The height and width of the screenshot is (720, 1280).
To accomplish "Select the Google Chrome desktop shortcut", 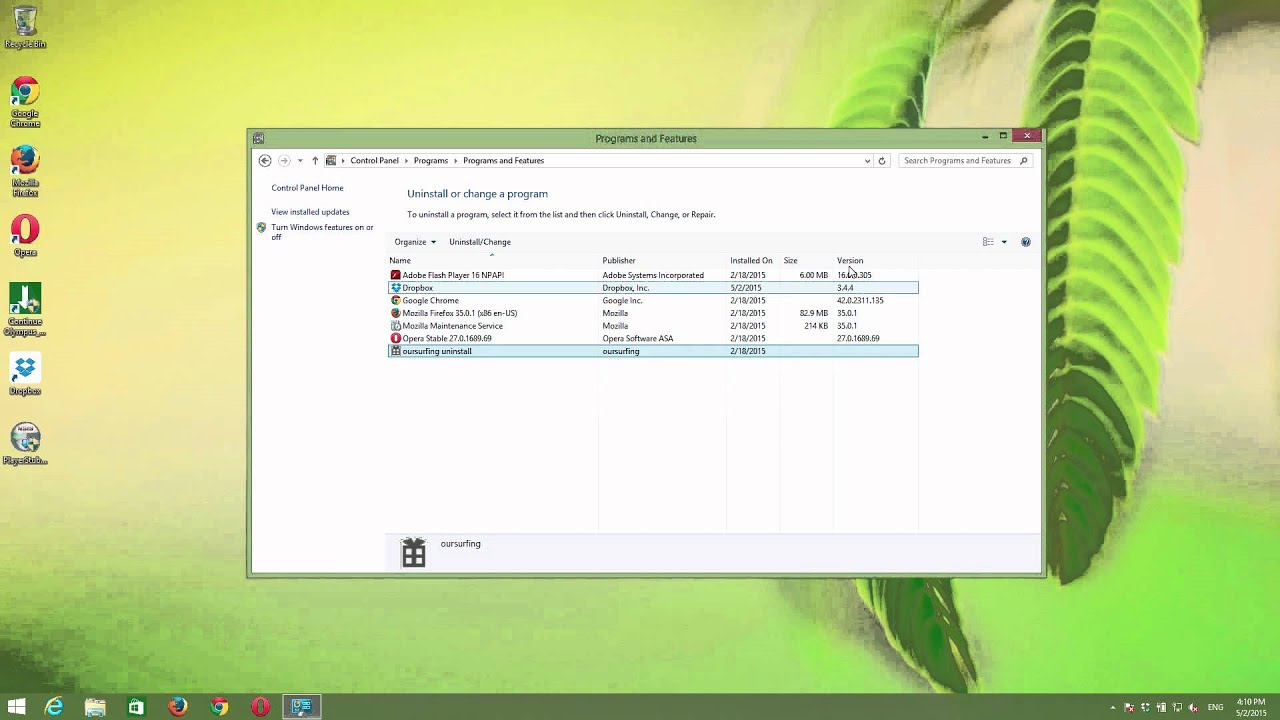I will tap(25, 103).
